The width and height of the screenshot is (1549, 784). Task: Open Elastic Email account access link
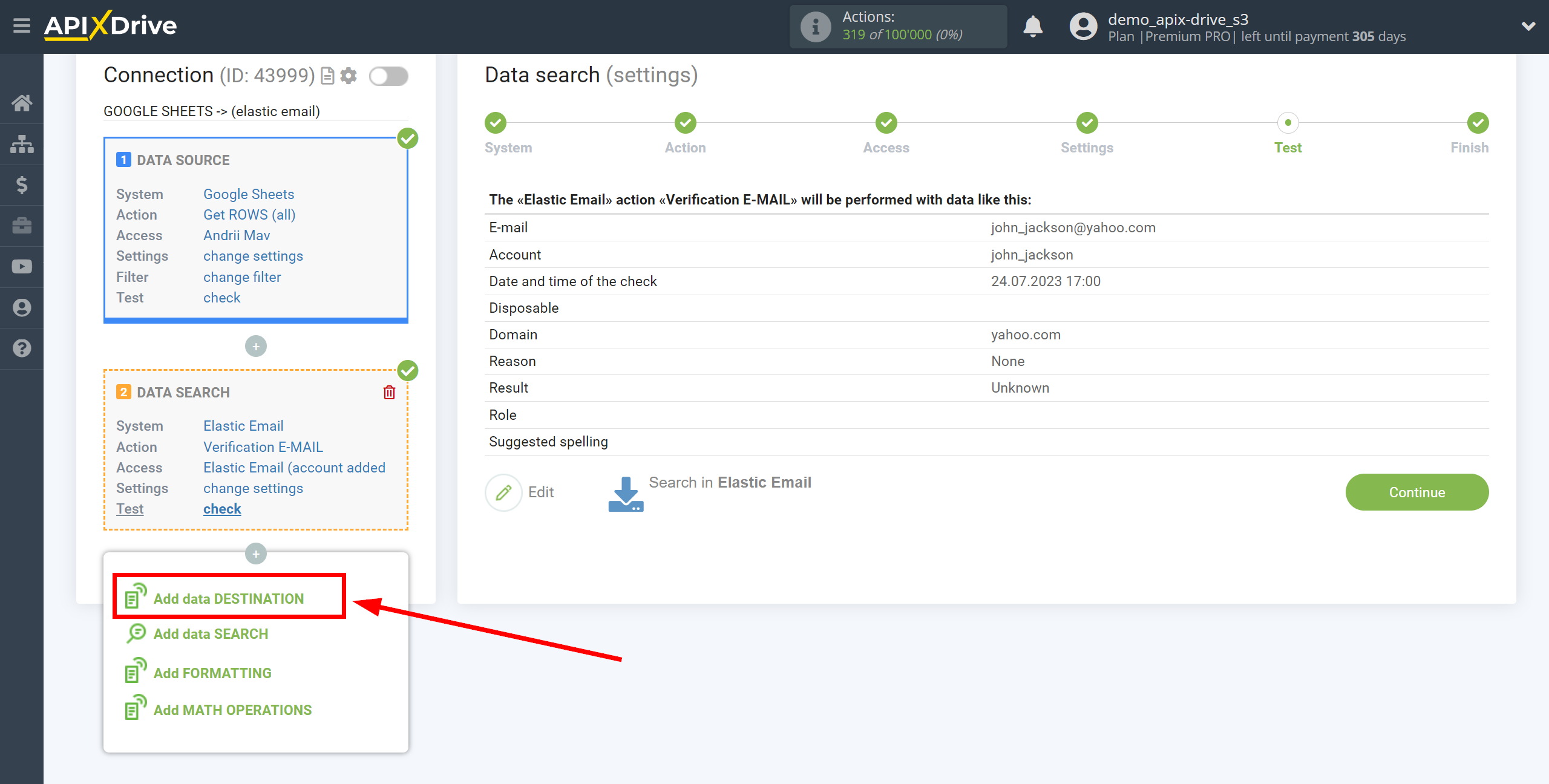click(x=294, y=468)
